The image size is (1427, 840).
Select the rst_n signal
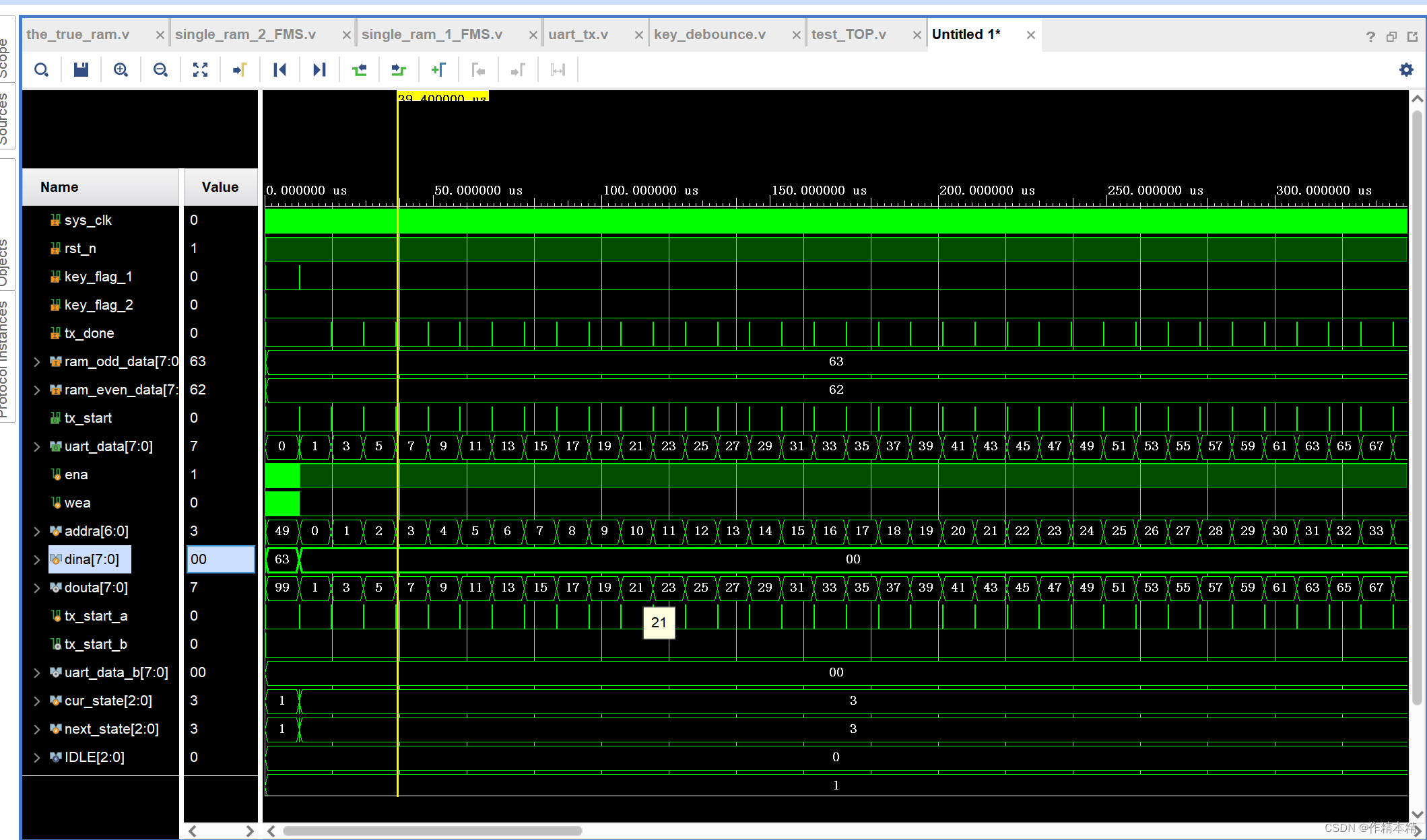click(80, 248)
